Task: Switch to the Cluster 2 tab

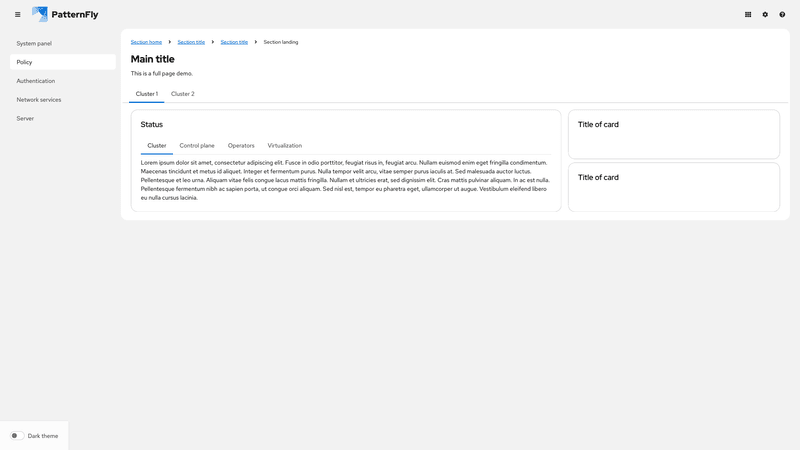Action: [183, 94]
